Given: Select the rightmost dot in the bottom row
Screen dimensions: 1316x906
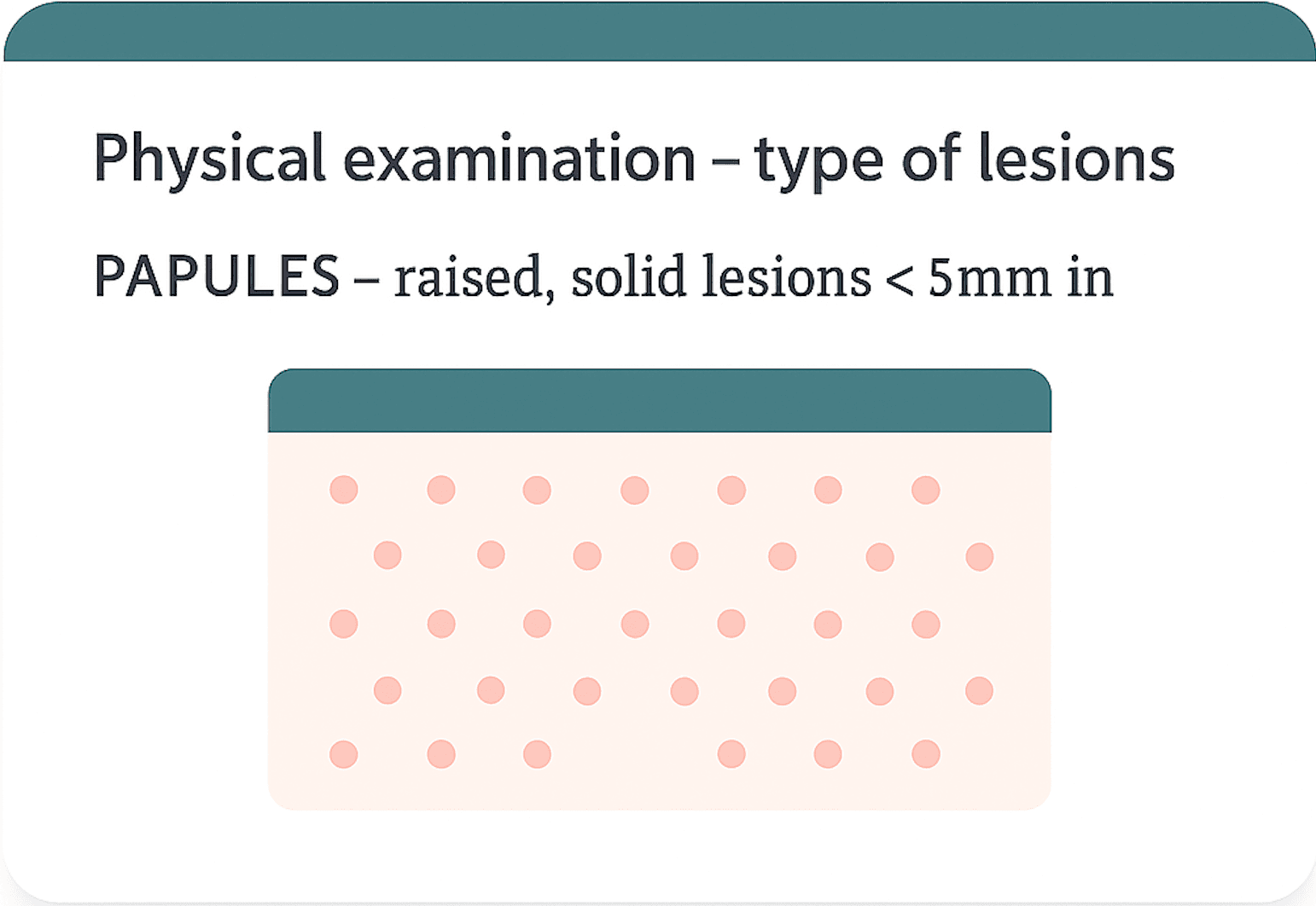Looking at the screenshot, I should [x=926, y=754].
